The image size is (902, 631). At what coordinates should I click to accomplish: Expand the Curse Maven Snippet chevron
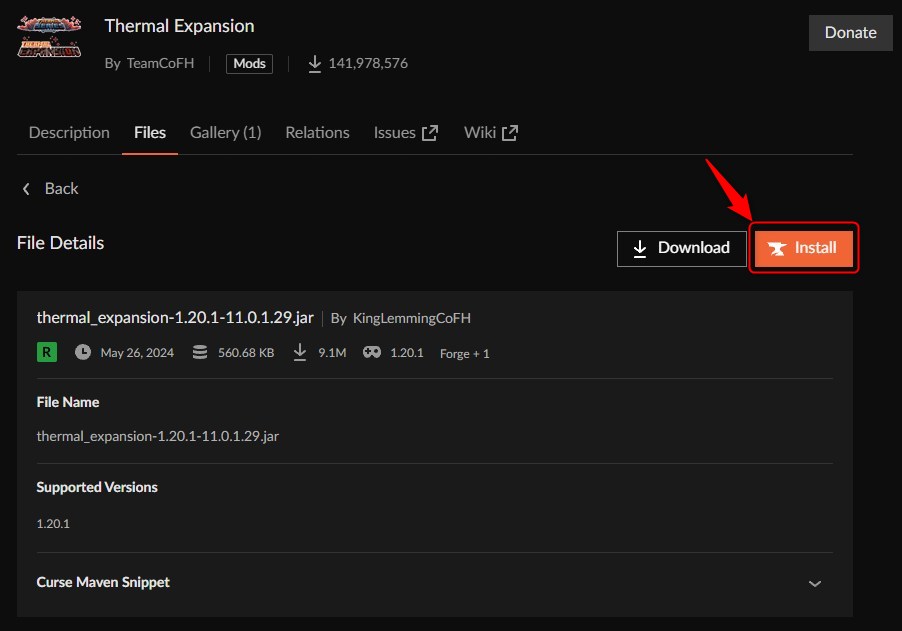pyautogui.click(x=815, y=583)
